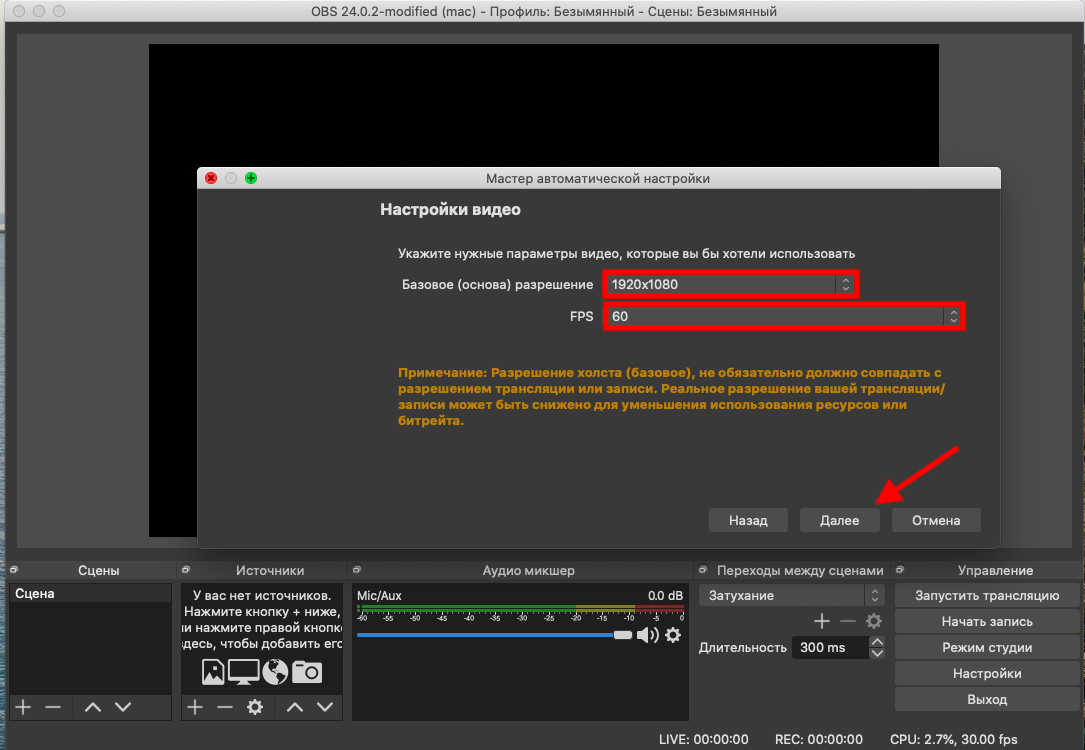Click the REC: 00:00:00 status text
The height and width of the screenshot is (750, 1085).
tap(819, 739)
